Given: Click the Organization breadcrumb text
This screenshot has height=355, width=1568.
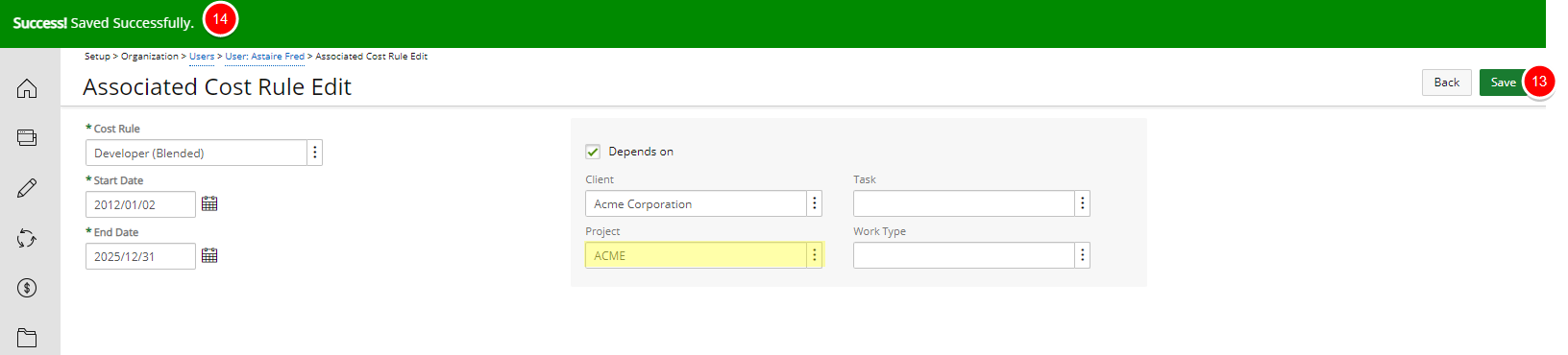Looking at the screenshot, I should [x=150, y=57].
